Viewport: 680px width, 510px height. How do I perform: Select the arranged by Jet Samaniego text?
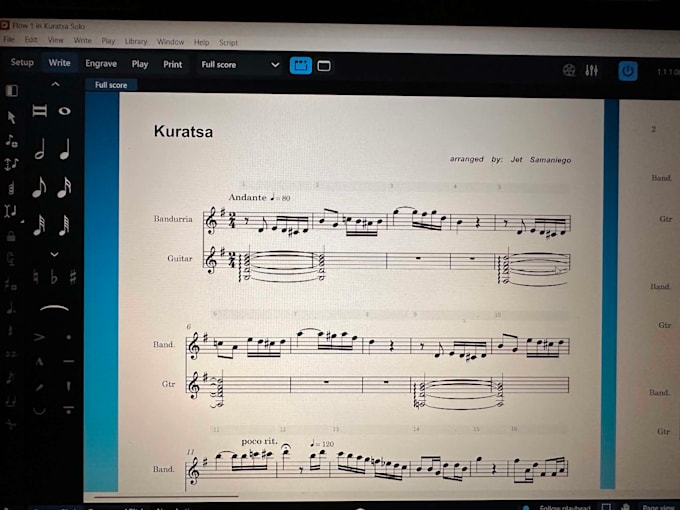(510, 160)
